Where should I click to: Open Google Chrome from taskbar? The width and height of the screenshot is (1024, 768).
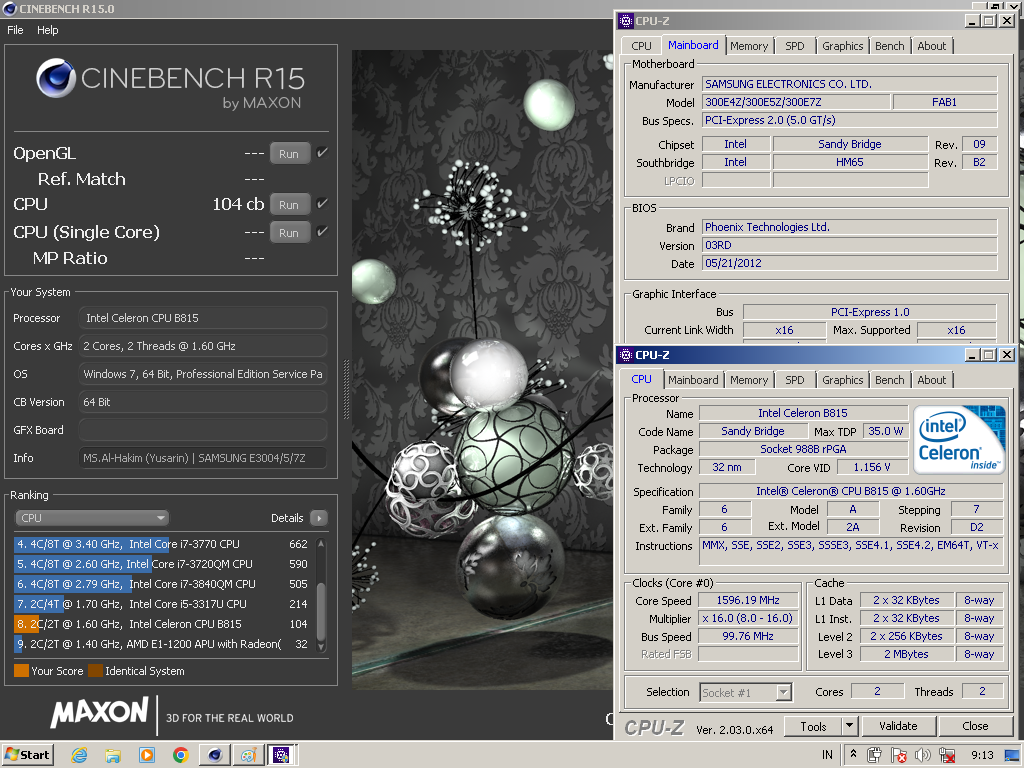tap(181, 755)
